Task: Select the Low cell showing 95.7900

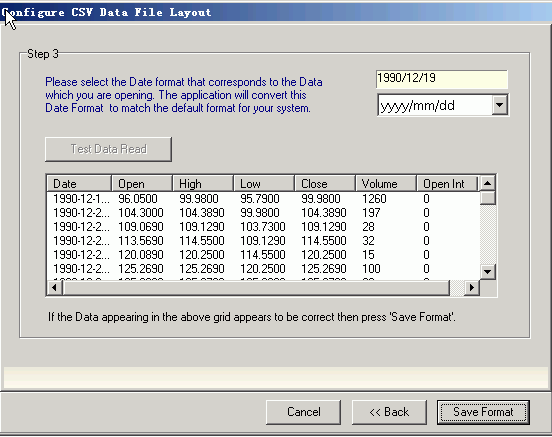Action: click(260, 199)
